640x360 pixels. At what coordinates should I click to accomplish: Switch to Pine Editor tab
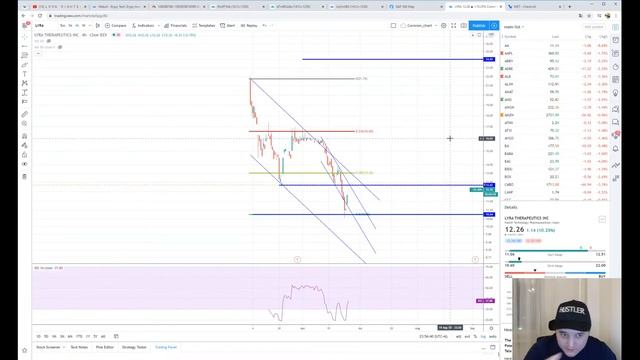pos(105,347)
